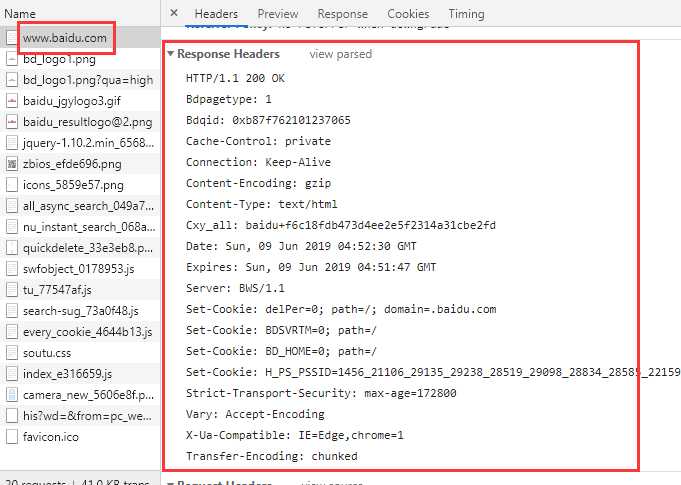Click the Bdqid header line
The image size is (681, 485).
coord(268,120)
